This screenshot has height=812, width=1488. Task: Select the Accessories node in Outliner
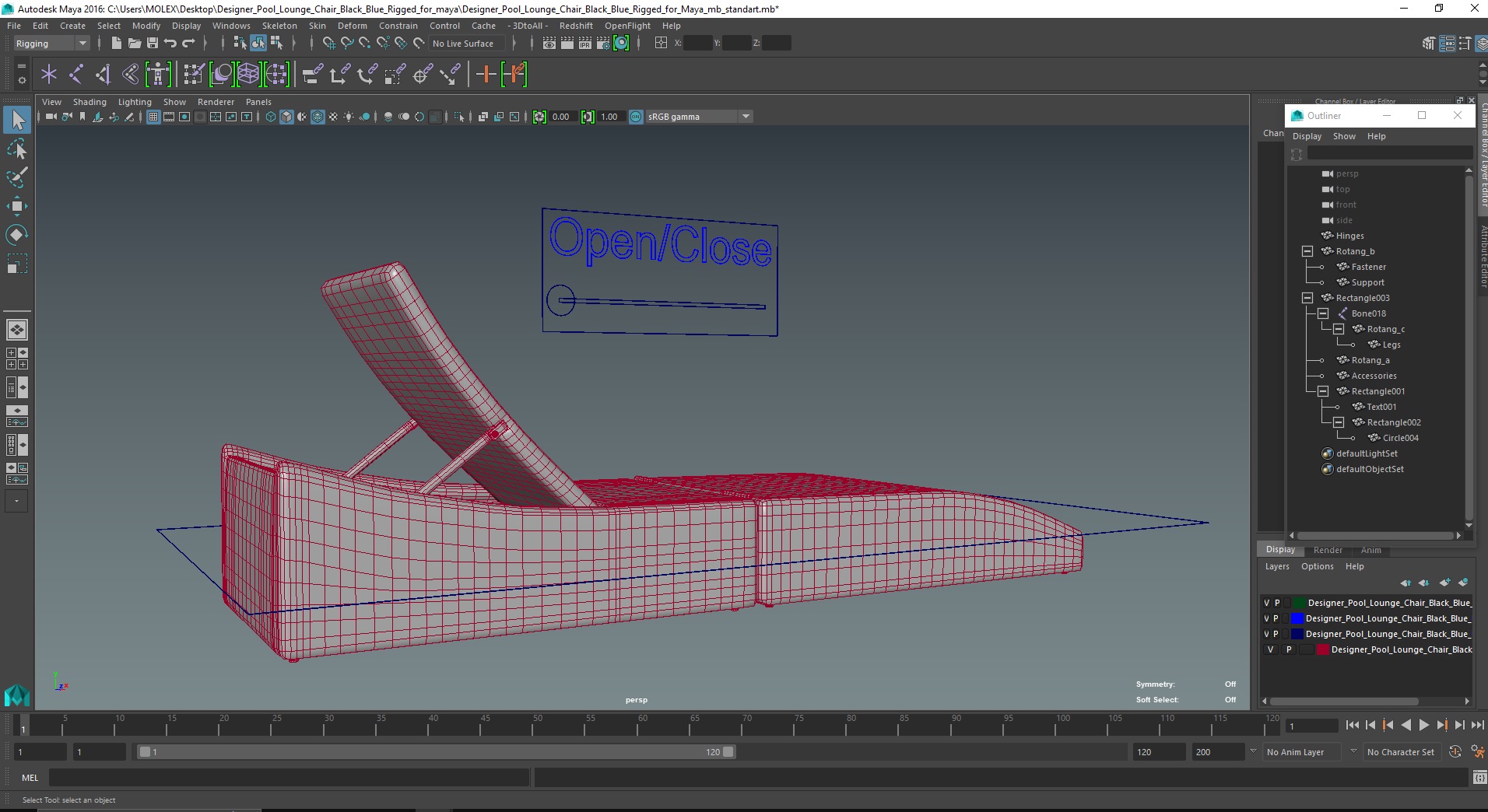(1374, 376)
